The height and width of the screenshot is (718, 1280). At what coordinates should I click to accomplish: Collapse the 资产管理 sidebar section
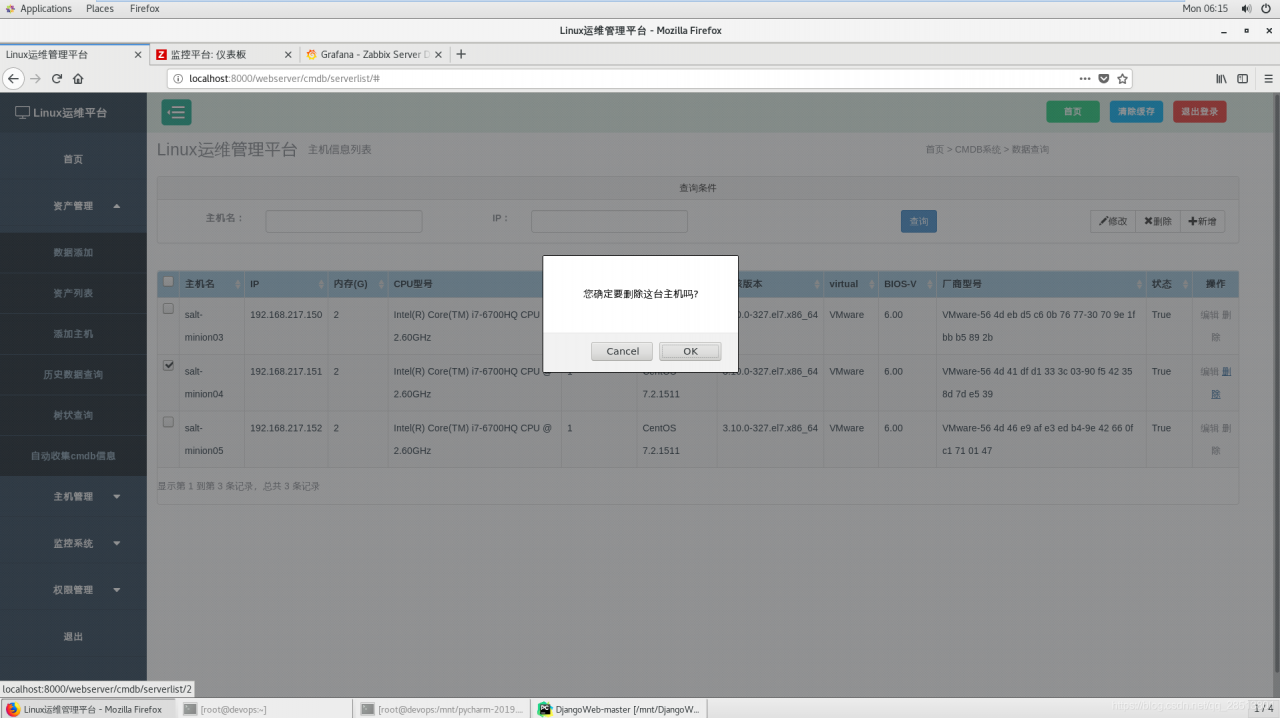pyautogui.click(x=73, y=206)
